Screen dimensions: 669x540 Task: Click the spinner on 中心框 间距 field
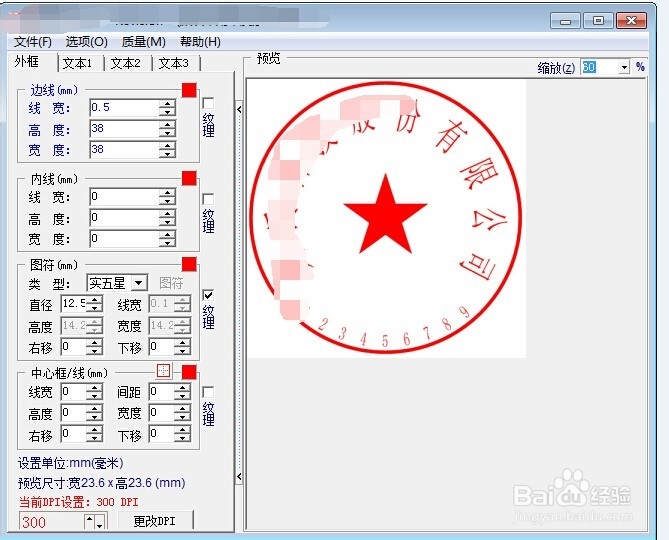(183, 392)
